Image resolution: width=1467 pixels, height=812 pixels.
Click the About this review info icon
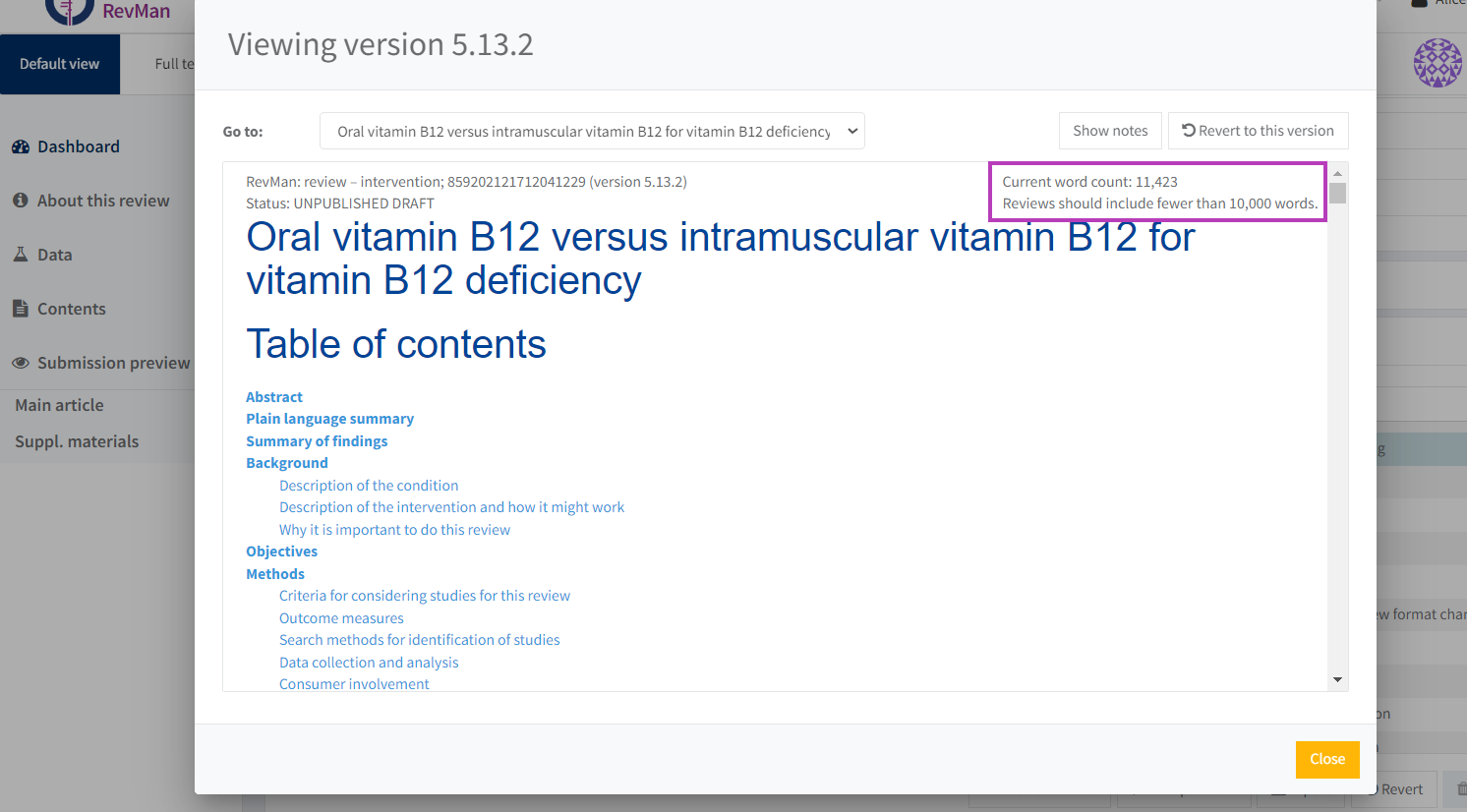(21, 201)
